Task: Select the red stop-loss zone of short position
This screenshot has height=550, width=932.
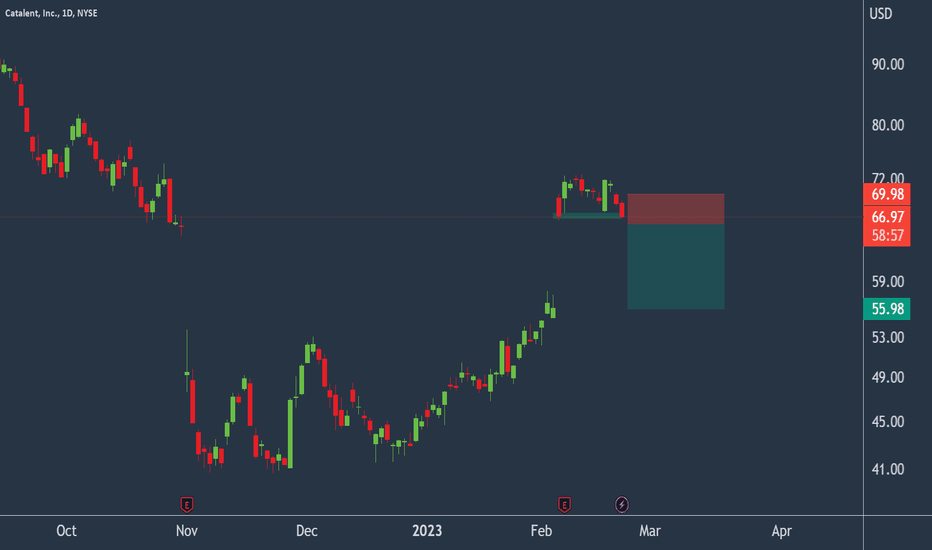Action: (676, 209)
